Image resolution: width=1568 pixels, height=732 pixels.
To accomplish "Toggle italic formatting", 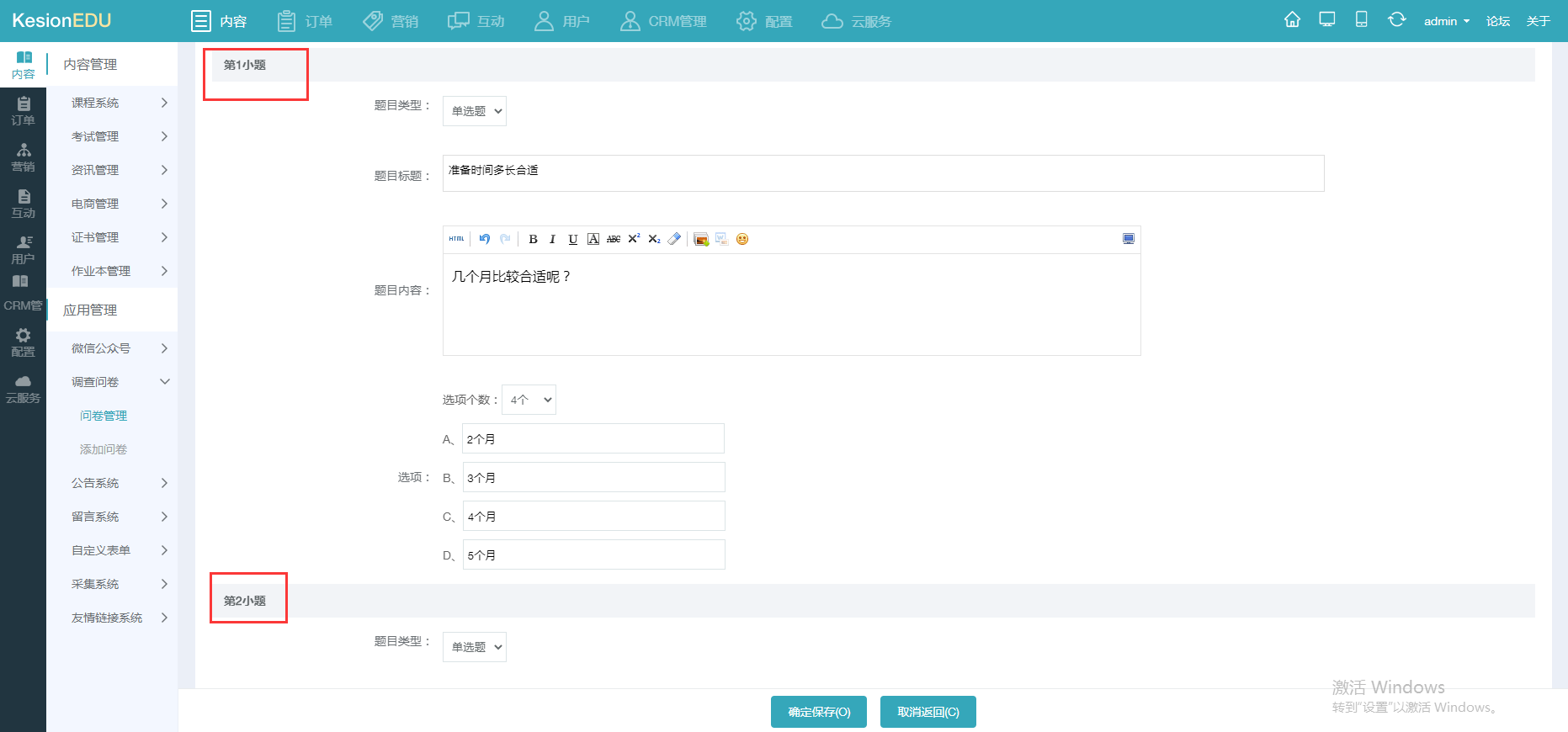I will click(553, 239).
